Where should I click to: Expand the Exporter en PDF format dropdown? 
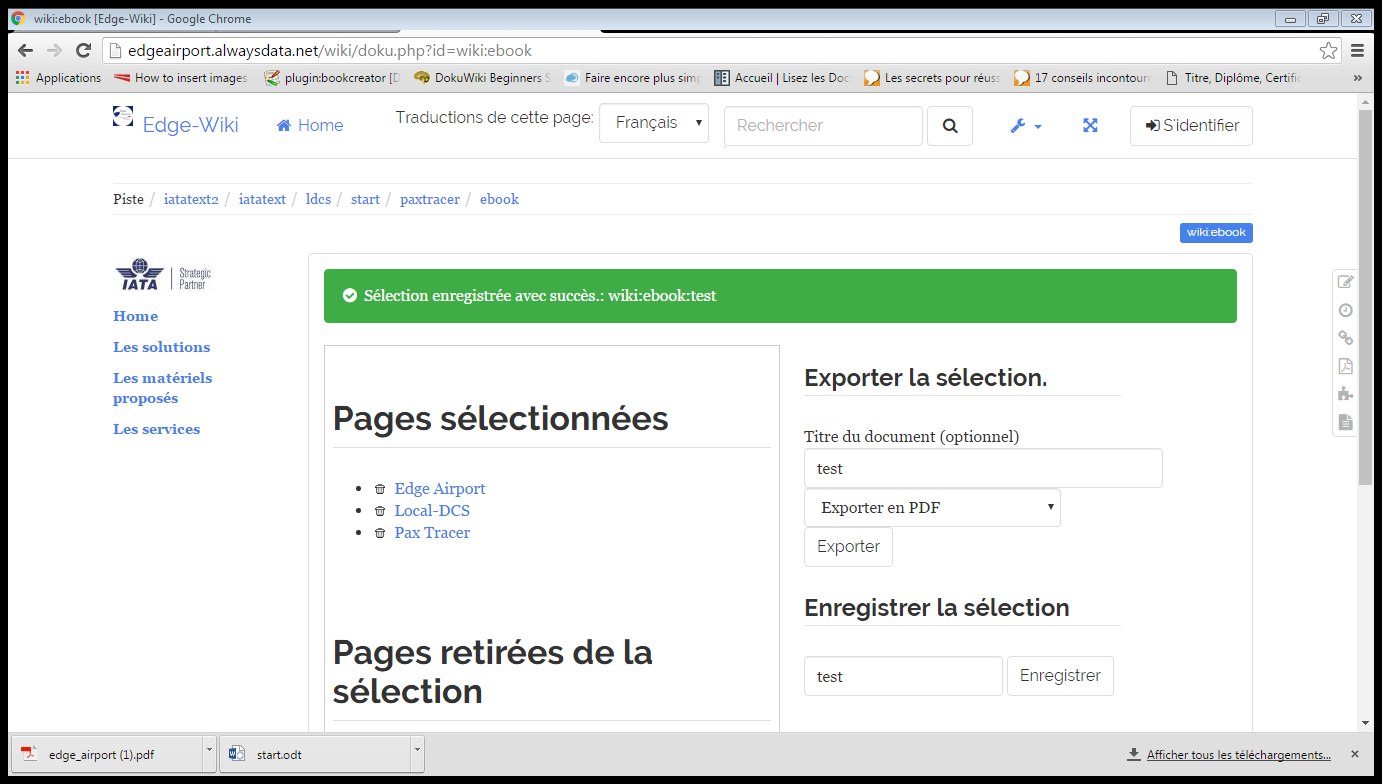[x=932, y=508]
